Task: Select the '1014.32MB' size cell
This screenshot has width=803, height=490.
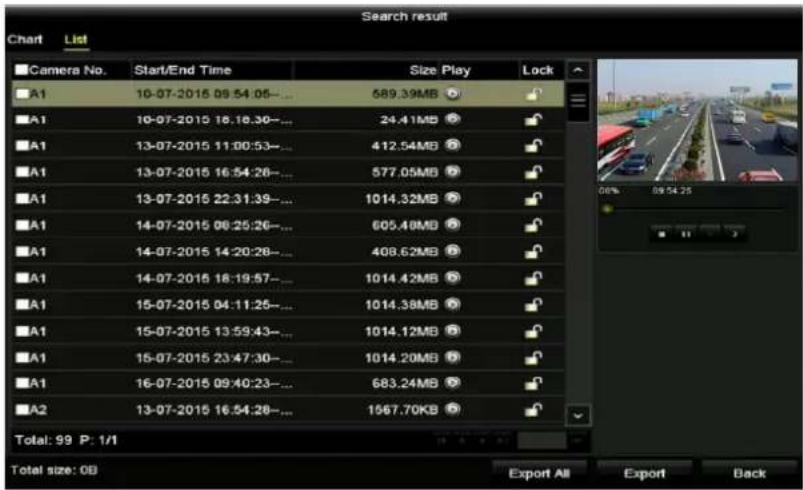Action: click(402, 199)
